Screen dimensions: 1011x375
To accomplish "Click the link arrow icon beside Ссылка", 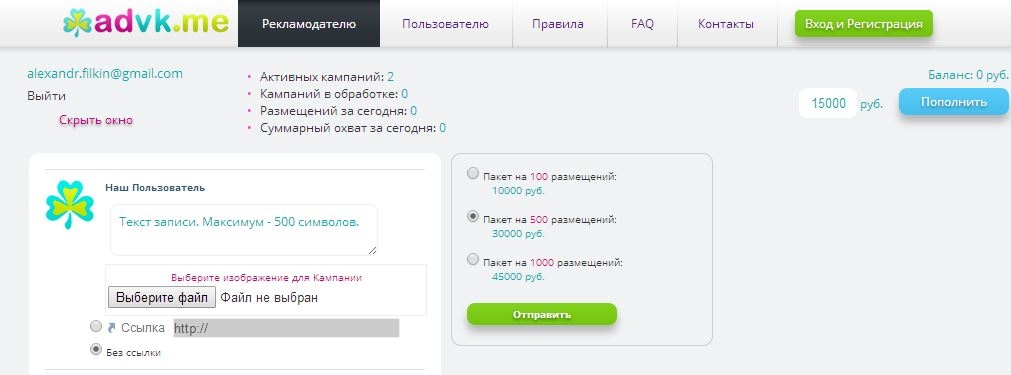I will click(112, 328).
